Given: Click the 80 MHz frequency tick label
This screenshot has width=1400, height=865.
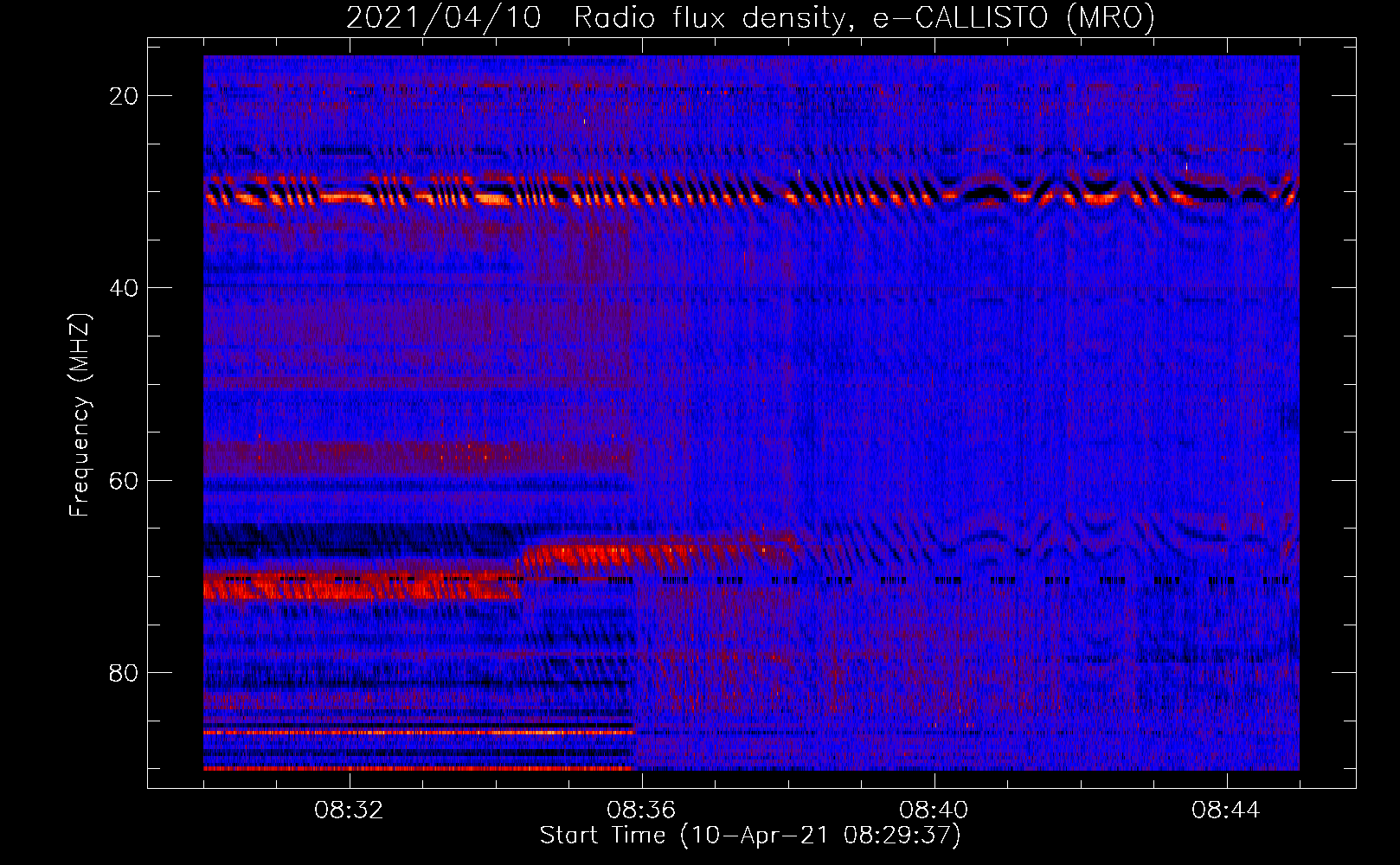Looking at the screenshot, I should click(125, 672).
